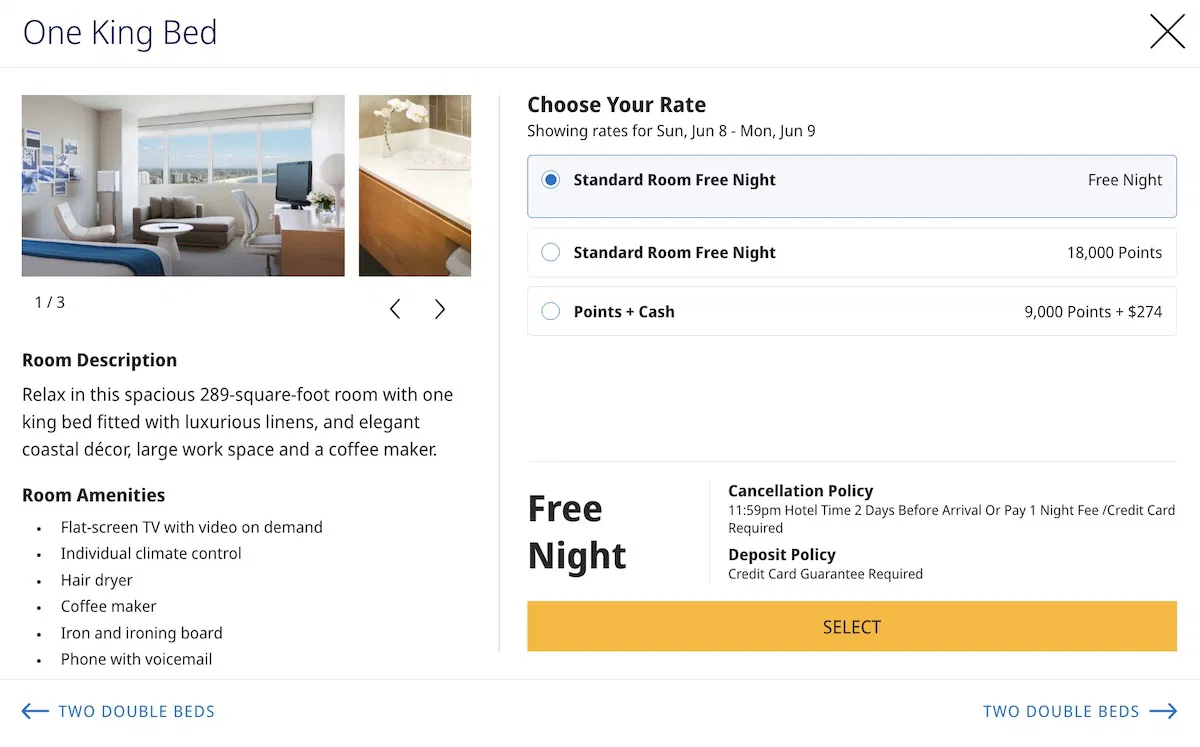Click the Points + Cash rate label
Image resolution: width=1200 pixels, height=747 pixels.
point(624,312)
